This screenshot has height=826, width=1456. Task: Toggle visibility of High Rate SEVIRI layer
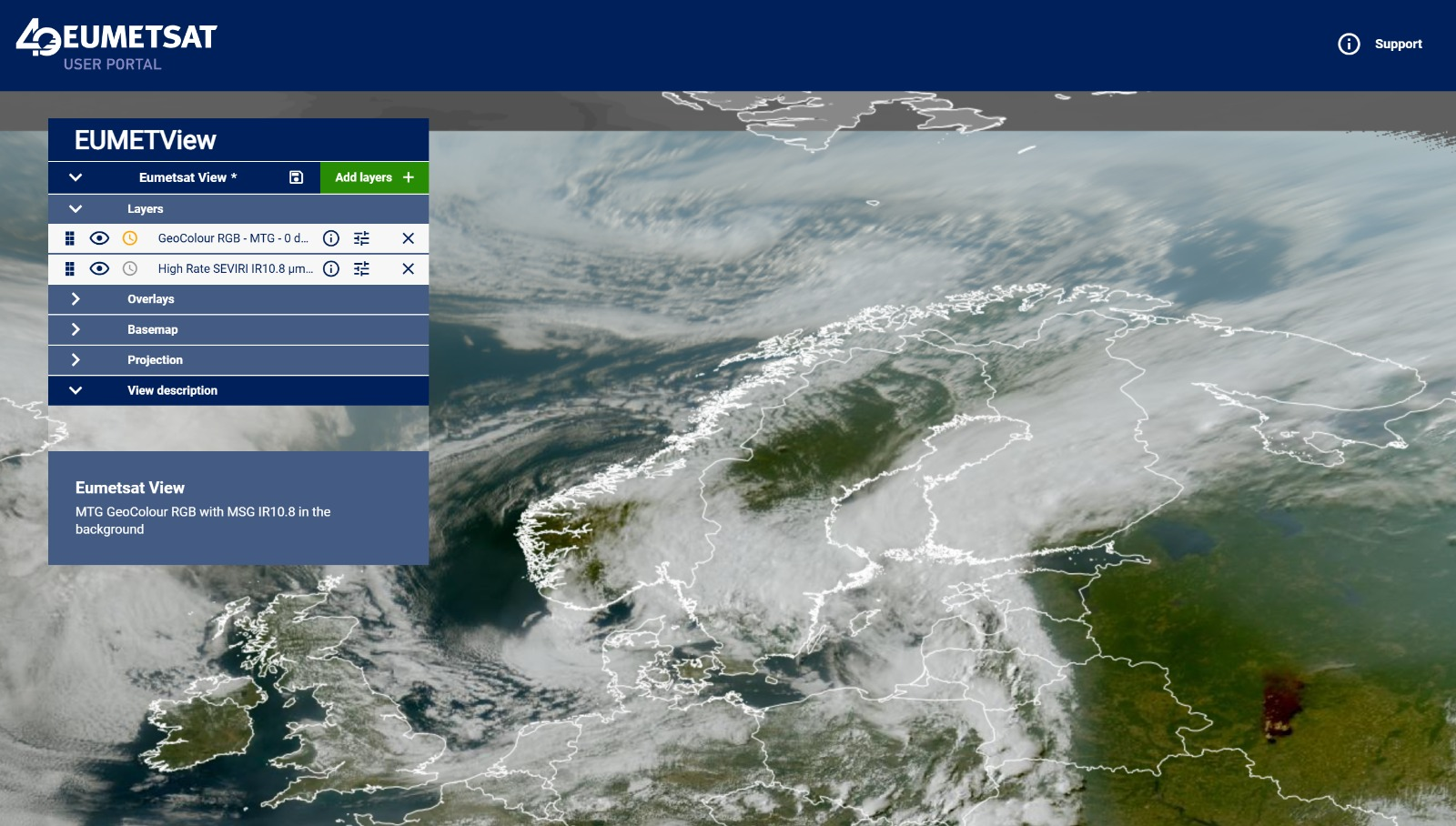(x=99, y=268)
